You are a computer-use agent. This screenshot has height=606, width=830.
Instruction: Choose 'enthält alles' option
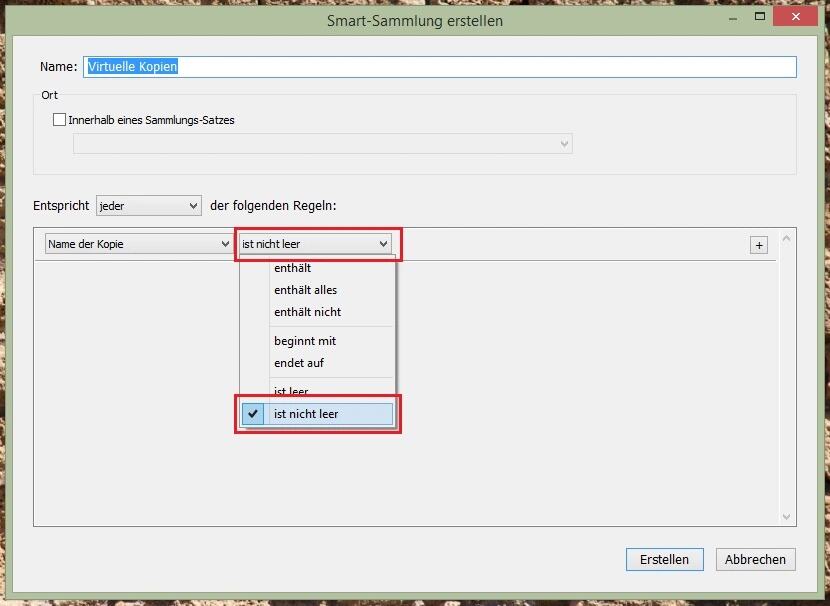click(x=305, y=290)
